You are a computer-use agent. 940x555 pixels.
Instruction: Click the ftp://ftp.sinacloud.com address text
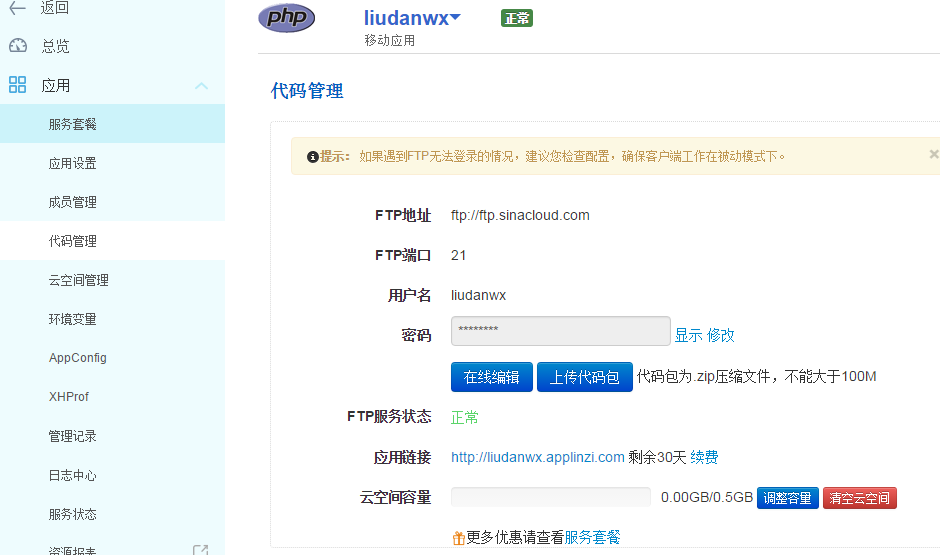click(520, 215)
